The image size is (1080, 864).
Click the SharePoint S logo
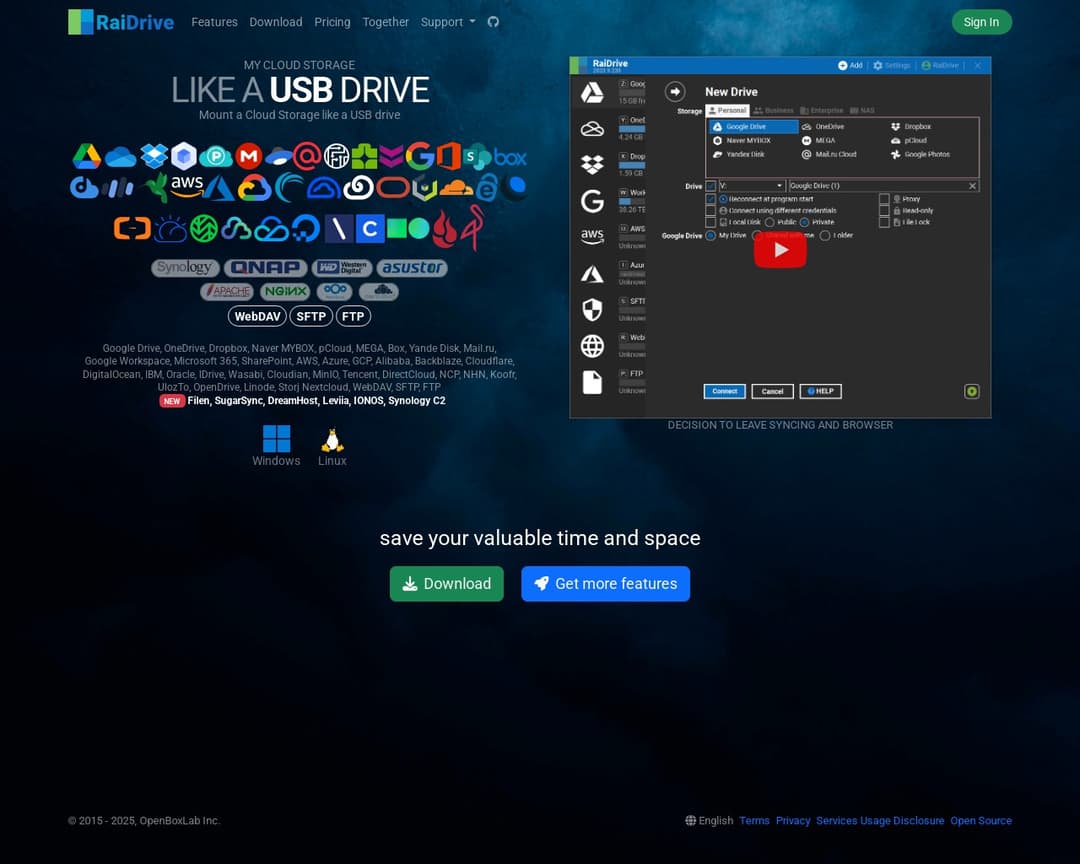477,157
